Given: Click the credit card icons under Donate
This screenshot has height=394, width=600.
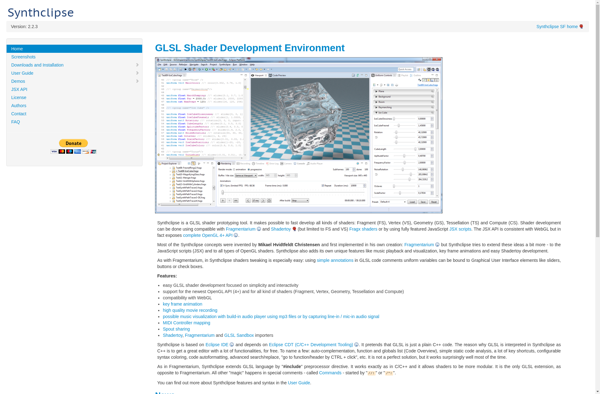Looking at the screenshot, I should [x=73, y=151].
